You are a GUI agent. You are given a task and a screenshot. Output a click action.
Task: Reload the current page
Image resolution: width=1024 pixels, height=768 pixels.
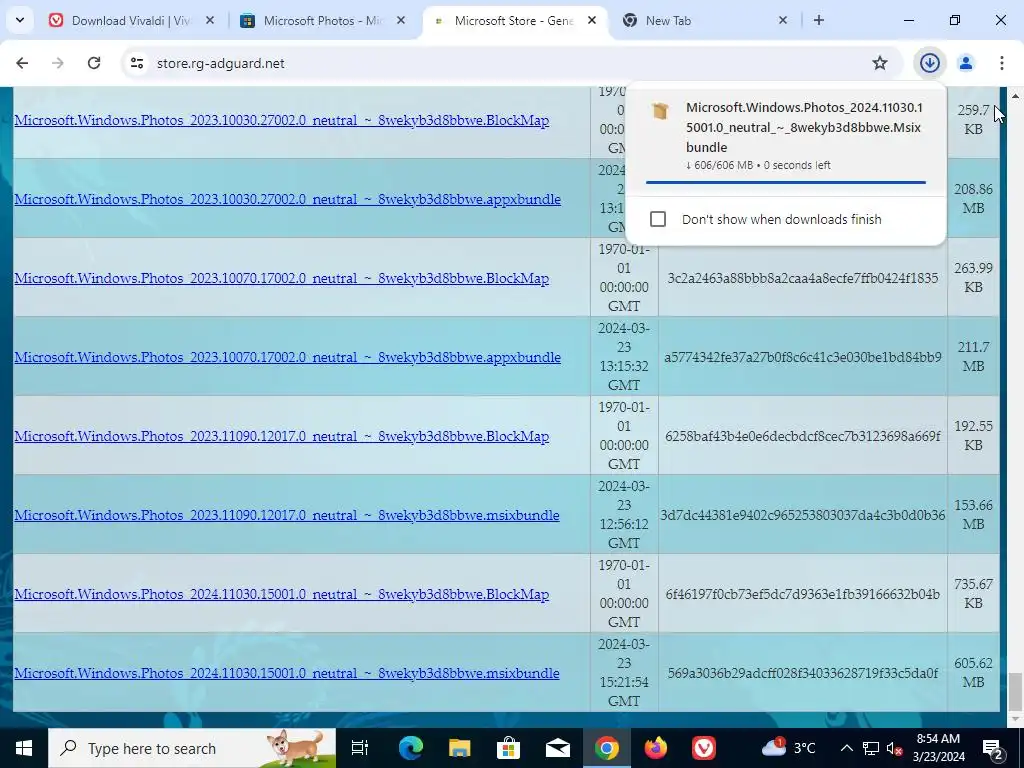94,63
